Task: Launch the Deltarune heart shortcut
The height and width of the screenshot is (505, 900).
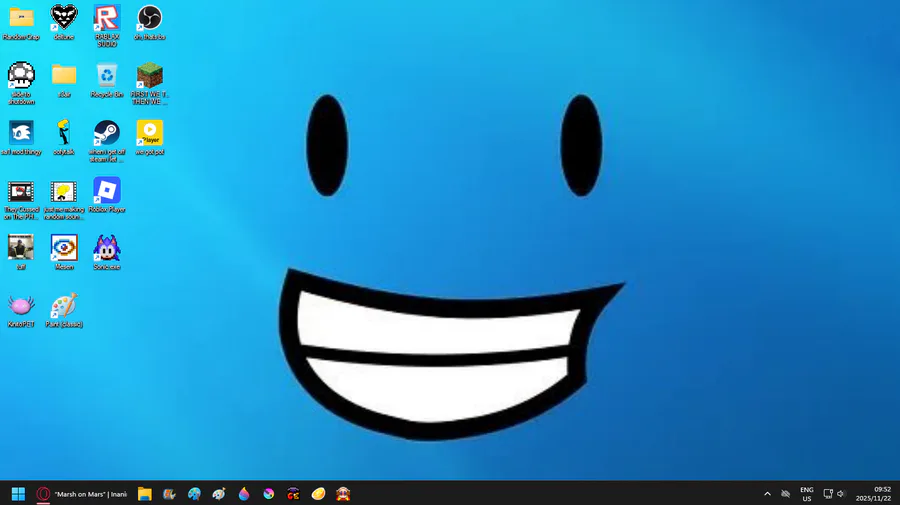Action: tap(64, 18)
